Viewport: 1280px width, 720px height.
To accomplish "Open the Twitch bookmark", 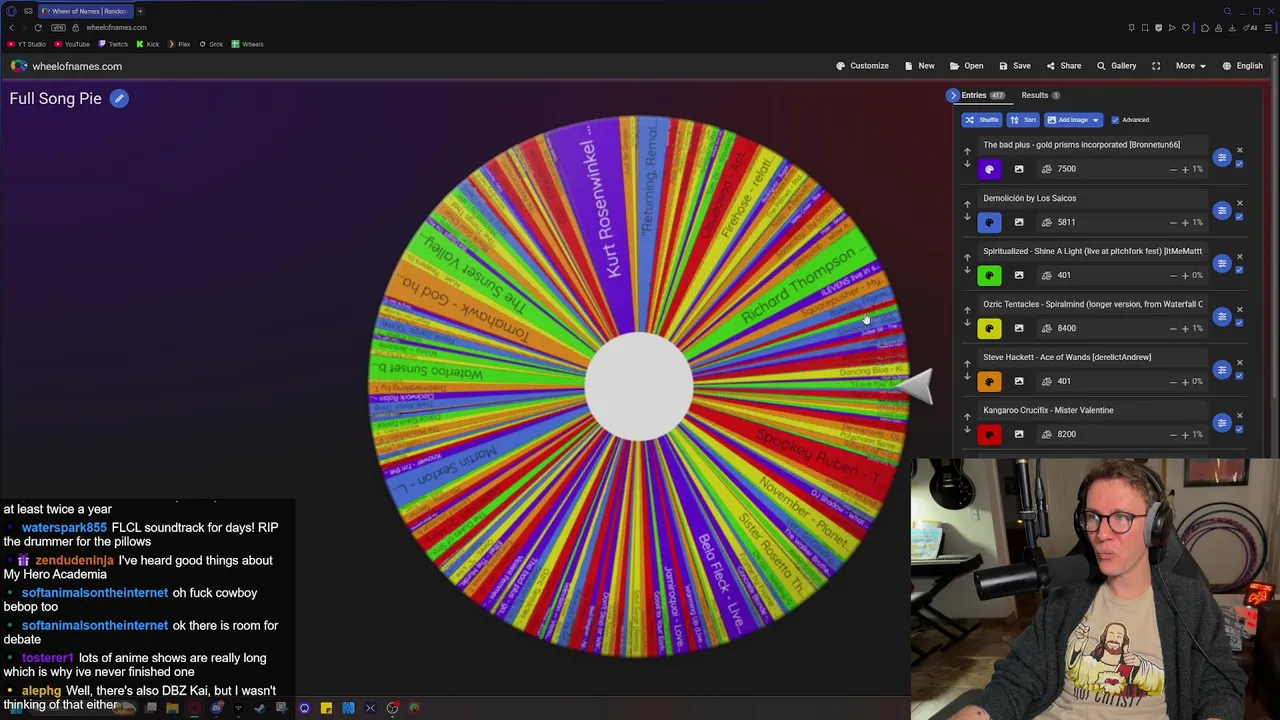I will point(113,44).
